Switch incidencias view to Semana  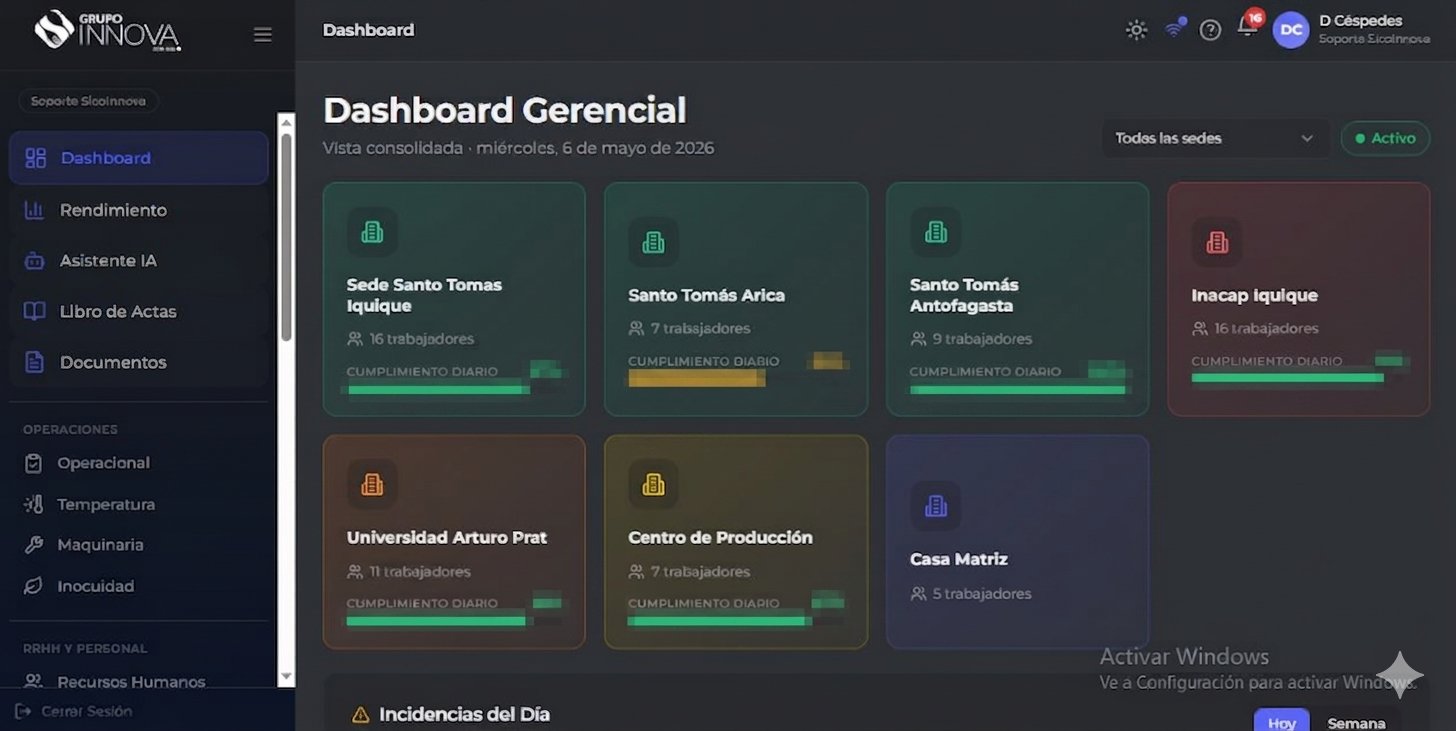pos(1356,723)
